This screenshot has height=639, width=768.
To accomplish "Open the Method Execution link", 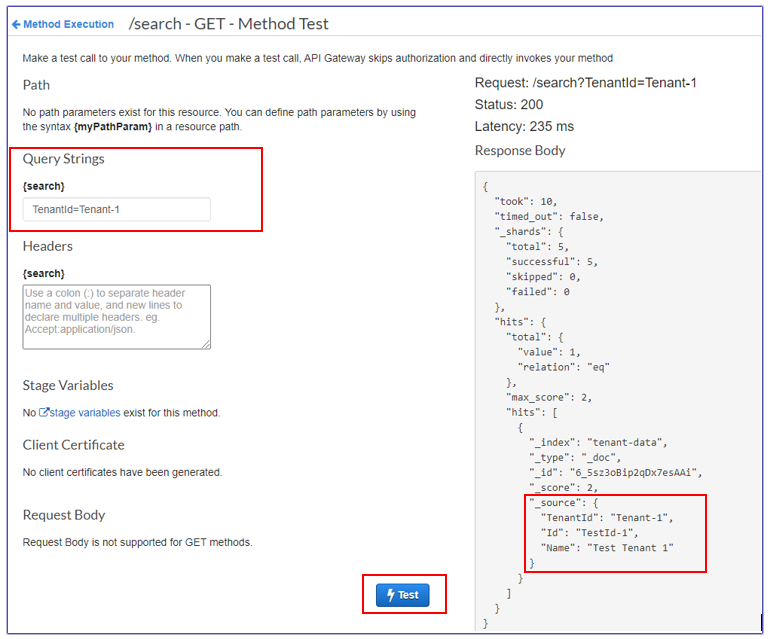I will (68, 24).
